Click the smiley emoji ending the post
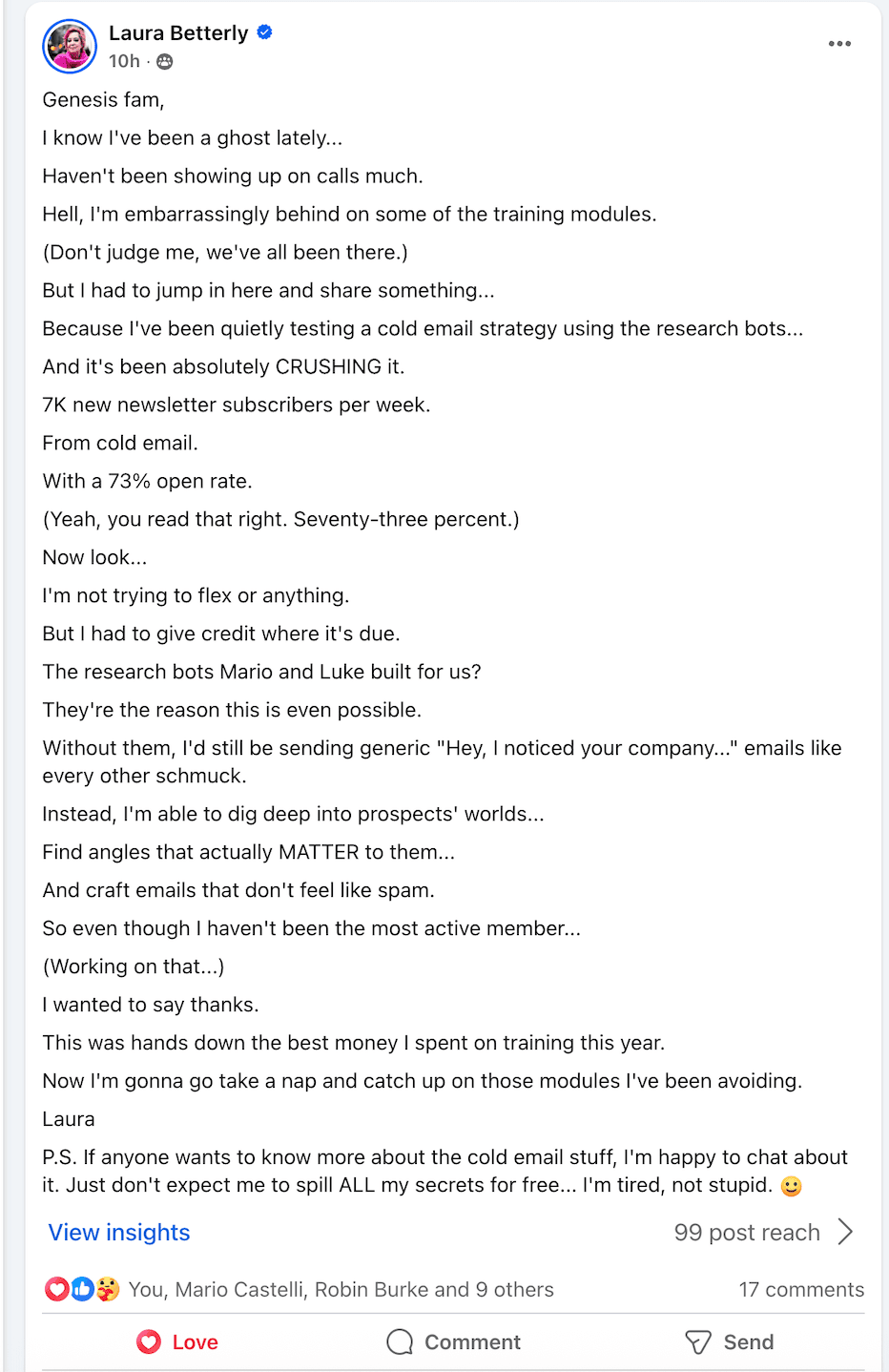The image size is (889, 1372). click(792, 1186)
